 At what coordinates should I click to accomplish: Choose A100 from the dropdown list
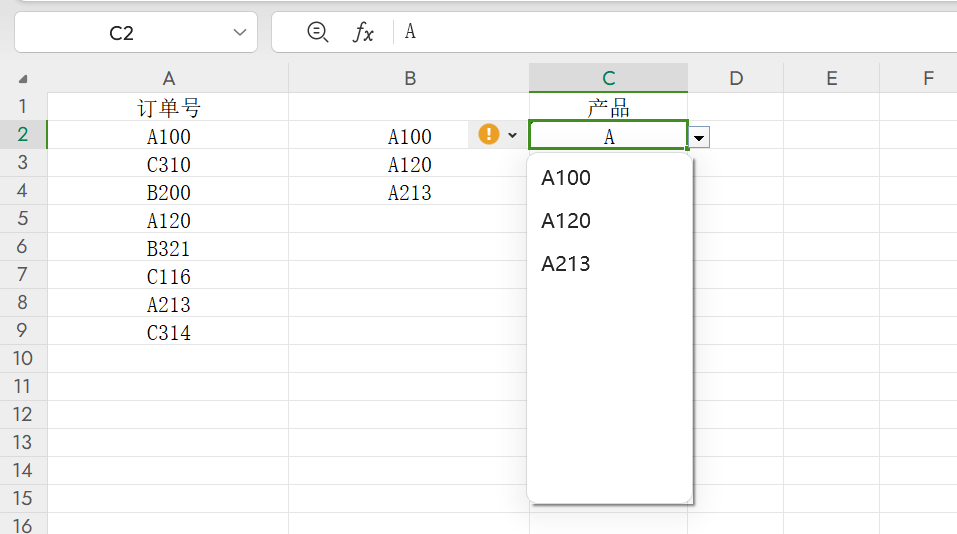[x=566, y=178]
